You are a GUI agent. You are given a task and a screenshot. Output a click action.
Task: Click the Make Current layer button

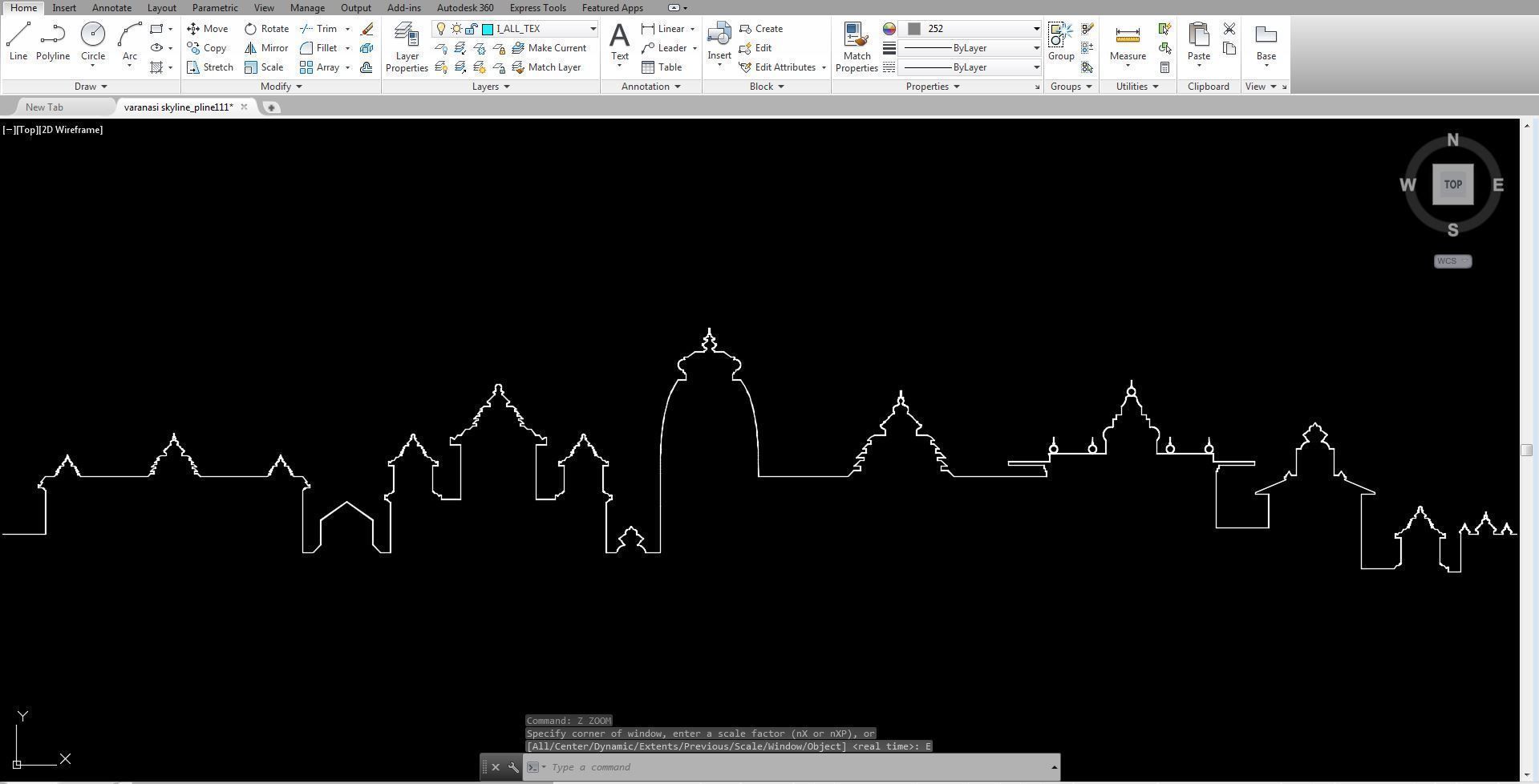point(549,48)
